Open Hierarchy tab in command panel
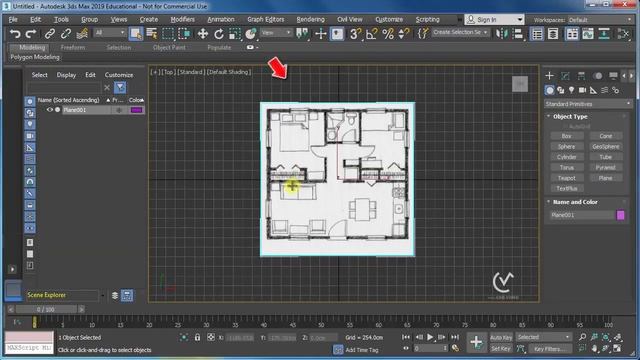The width and height of the screenshot is (640, 360). [x=581, y=76]
